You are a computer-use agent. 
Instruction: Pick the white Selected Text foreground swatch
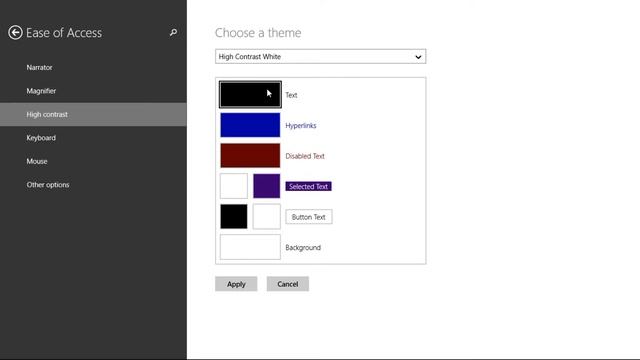234,186
